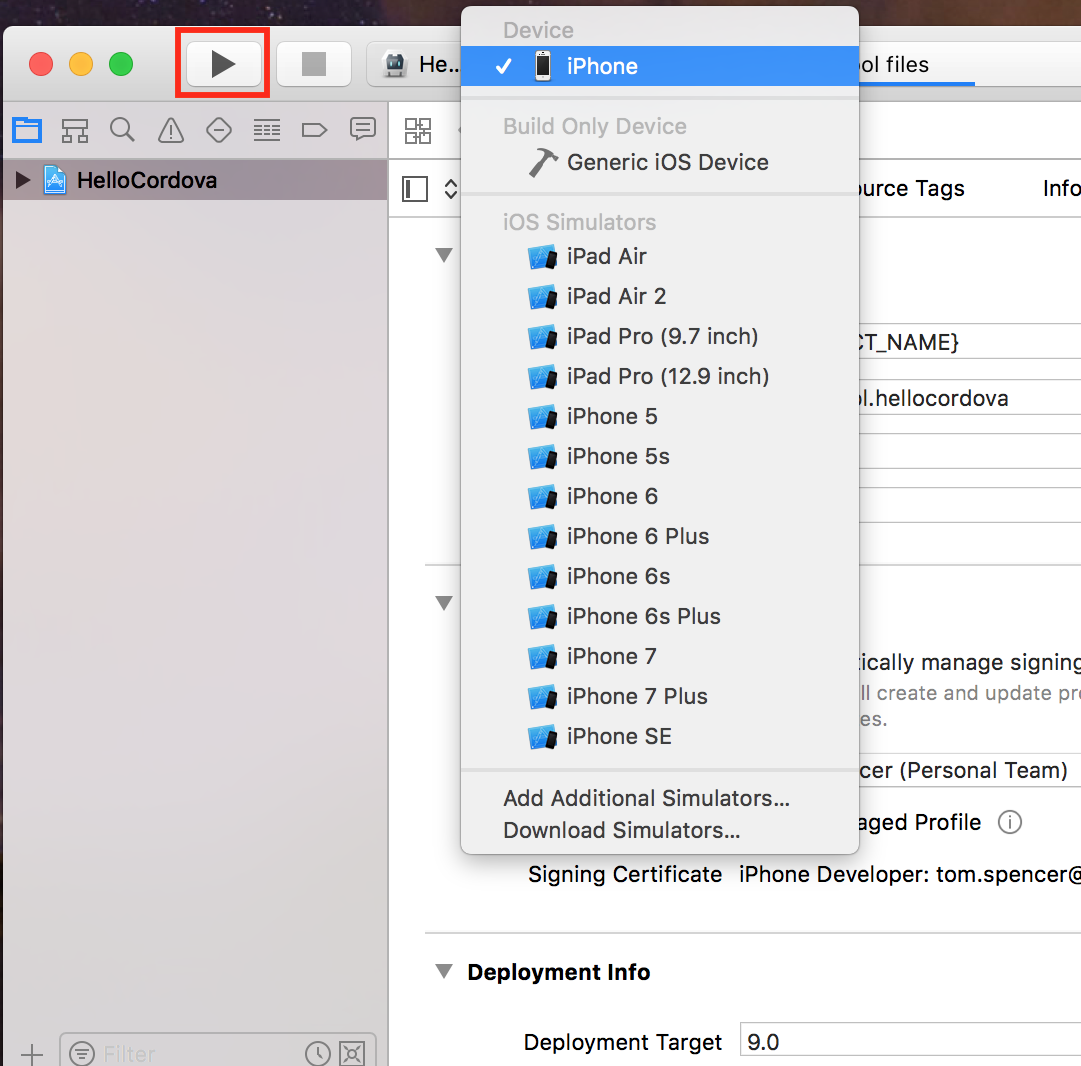The height and width of the screenshot is (1066, 1081).
Task: Open the Find navigator magnifying glass
Action: point(122,130)
